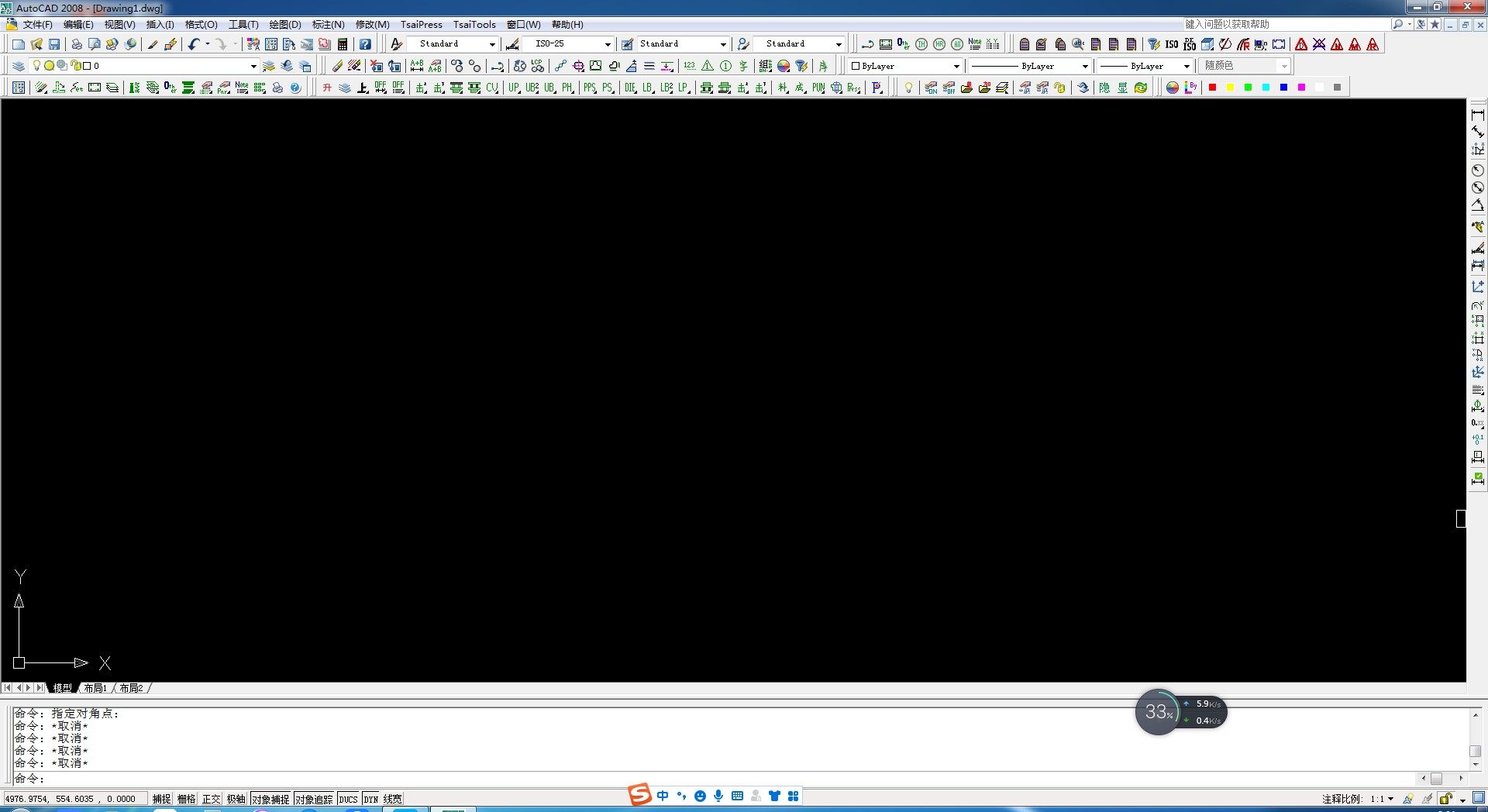Toggle 正交 ortho mode in status bar
The image size is (1488, 812).
tap(212, 799)
